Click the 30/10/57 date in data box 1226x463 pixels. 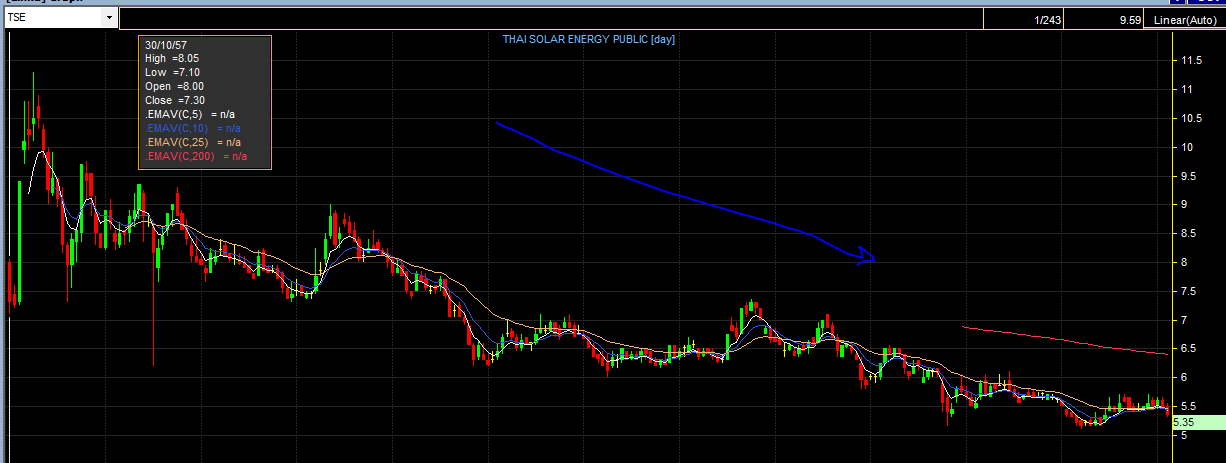coord(165,46)
